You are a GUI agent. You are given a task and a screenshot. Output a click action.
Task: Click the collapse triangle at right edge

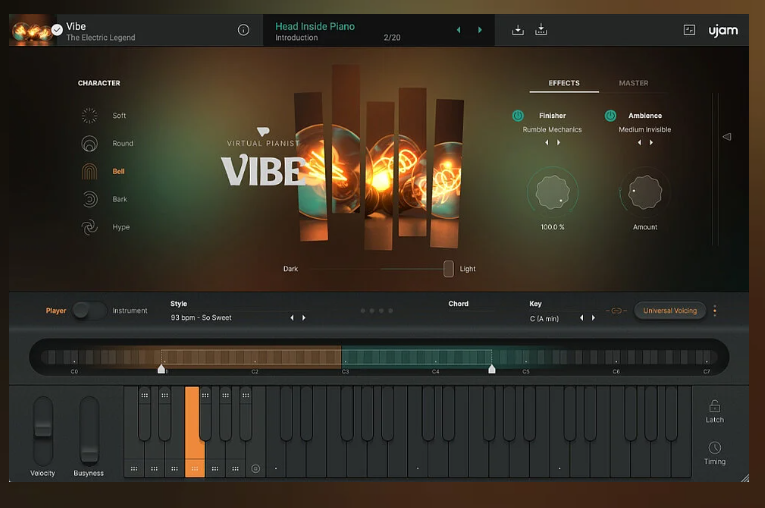(726, 137)
